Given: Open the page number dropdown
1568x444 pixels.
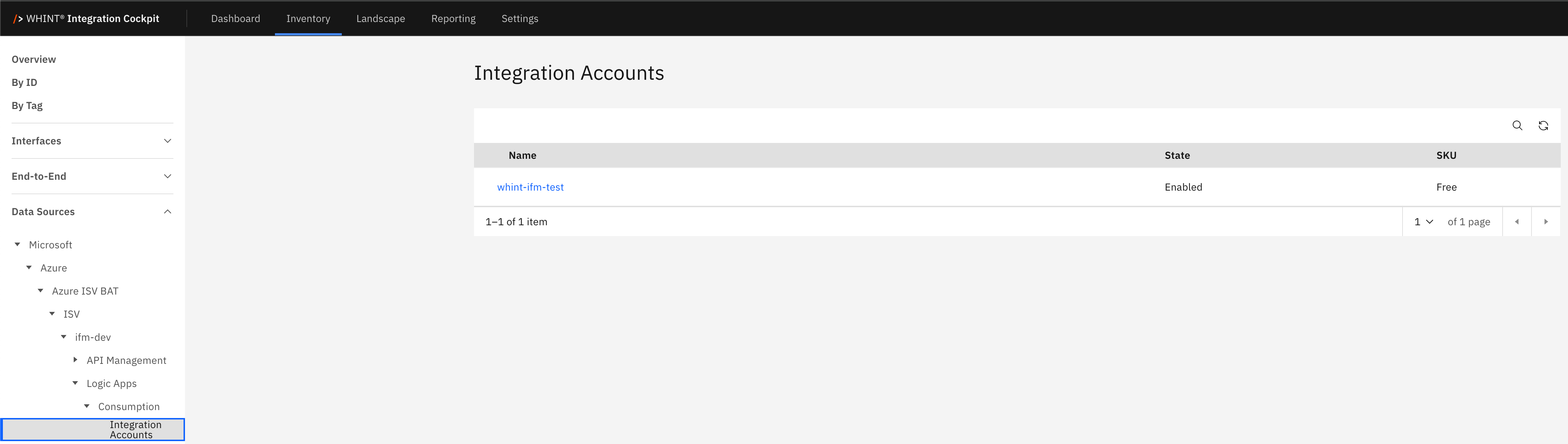Looking at the screenshot, I should pos(1423,222).
